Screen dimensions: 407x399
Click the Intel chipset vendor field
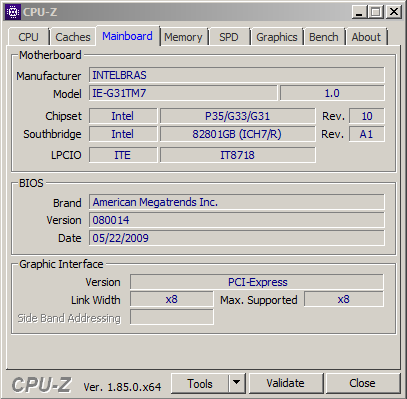tap(123, 116)
